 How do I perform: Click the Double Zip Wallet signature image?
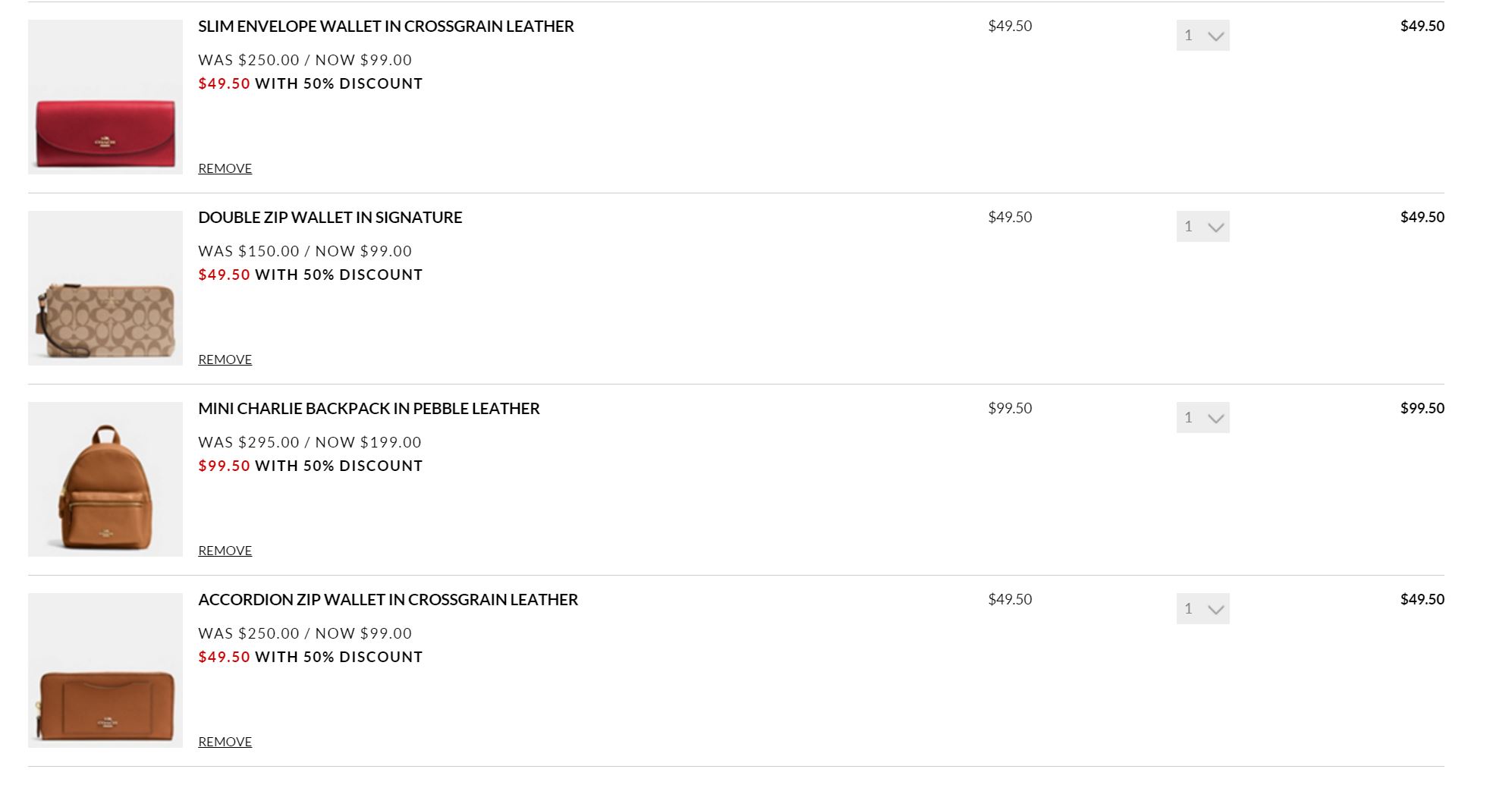tap(105, 288)
